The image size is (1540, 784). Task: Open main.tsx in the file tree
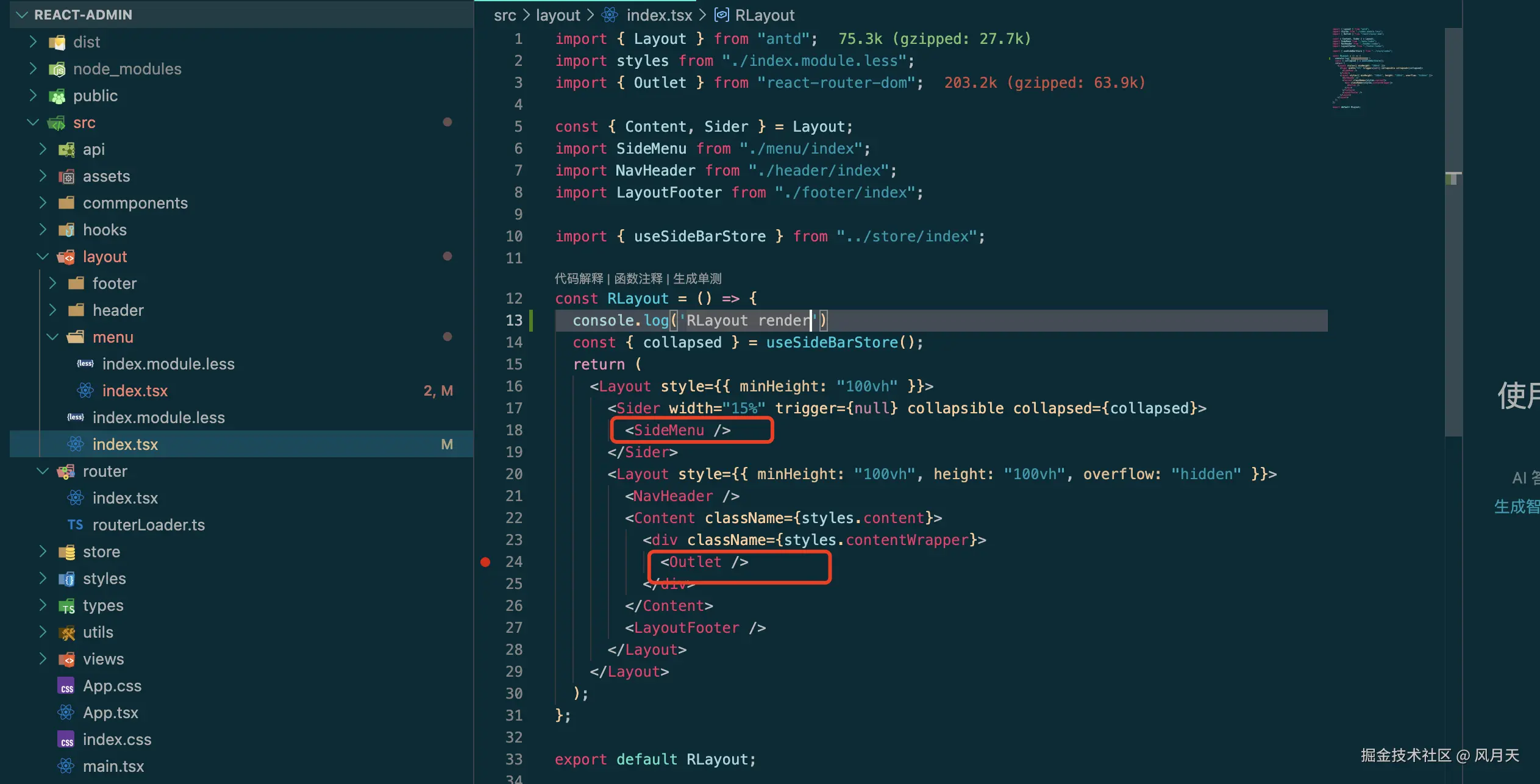coord(113,766)
